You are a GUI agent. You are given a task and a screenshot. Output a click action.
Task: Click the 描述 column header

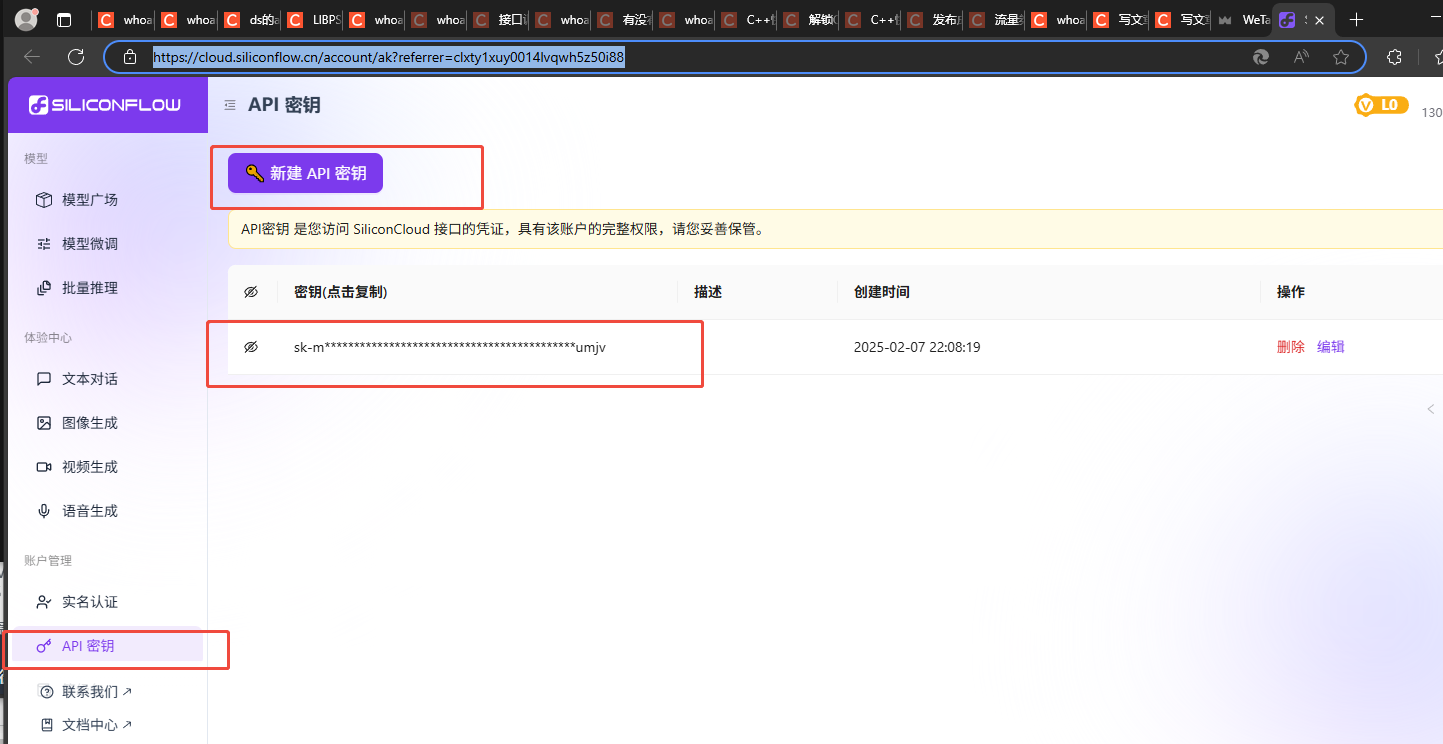click(x=708, y=292)
